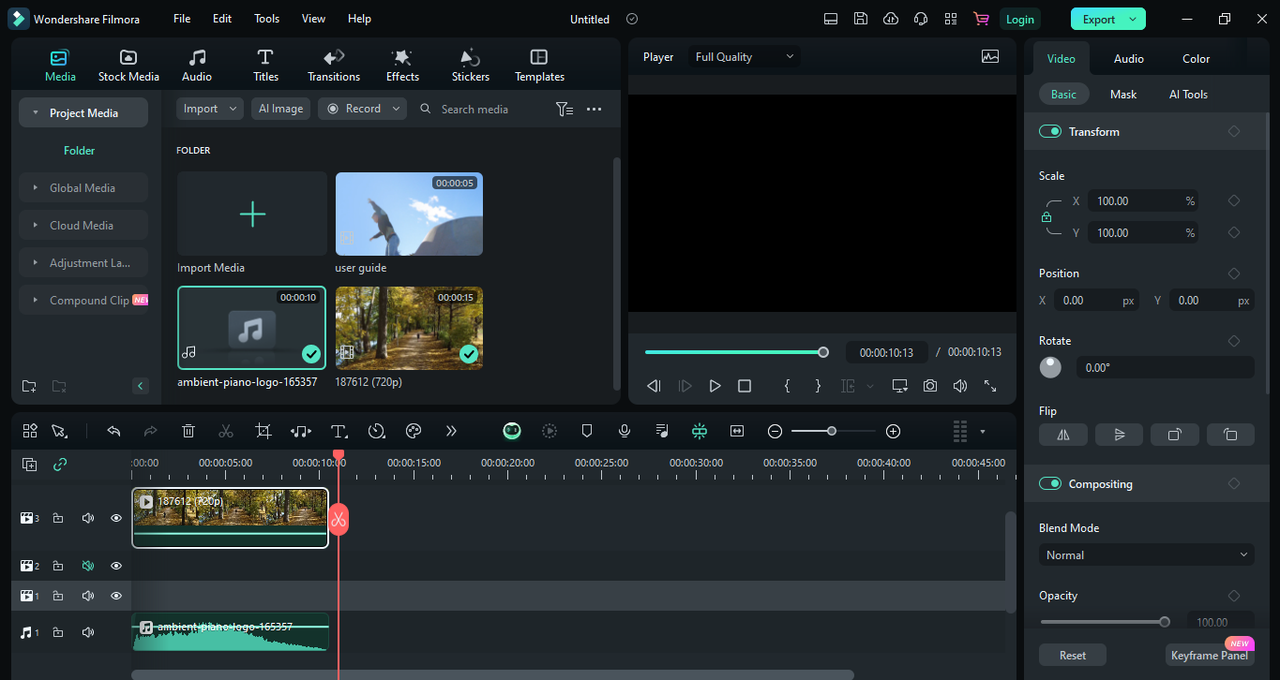This screenshot has width=1280, height=680.
Task: Click the Add marker icon in the toolbar
Action: [587, 430]
